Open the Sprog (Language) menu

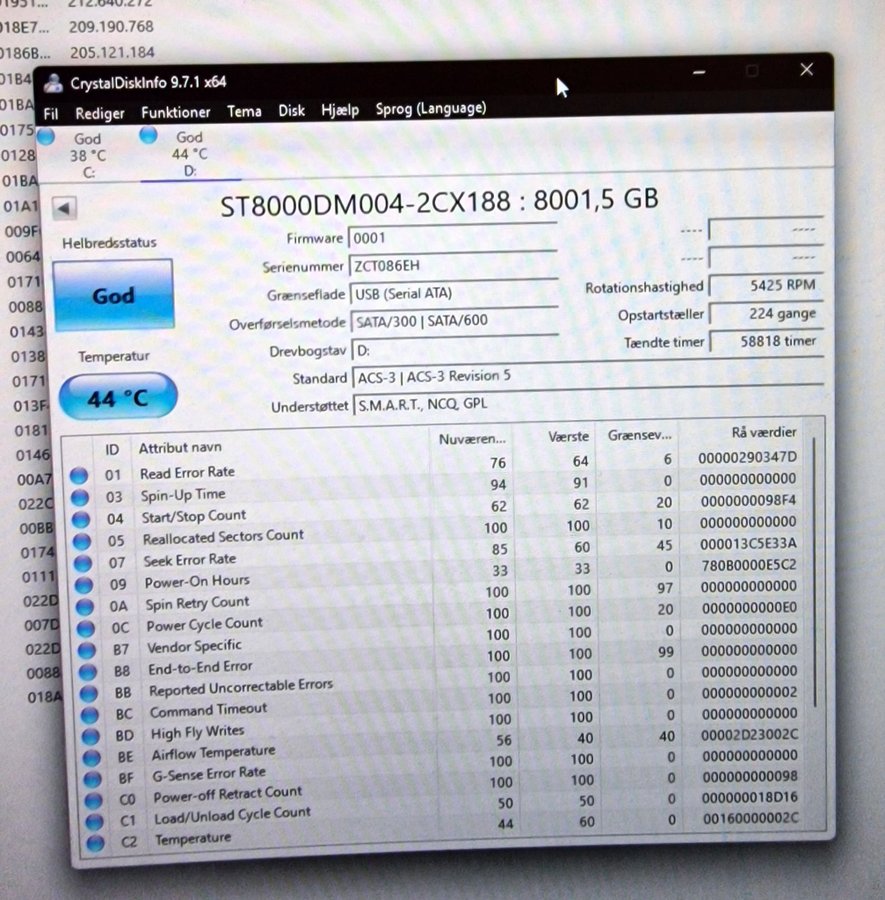(430, 108)
